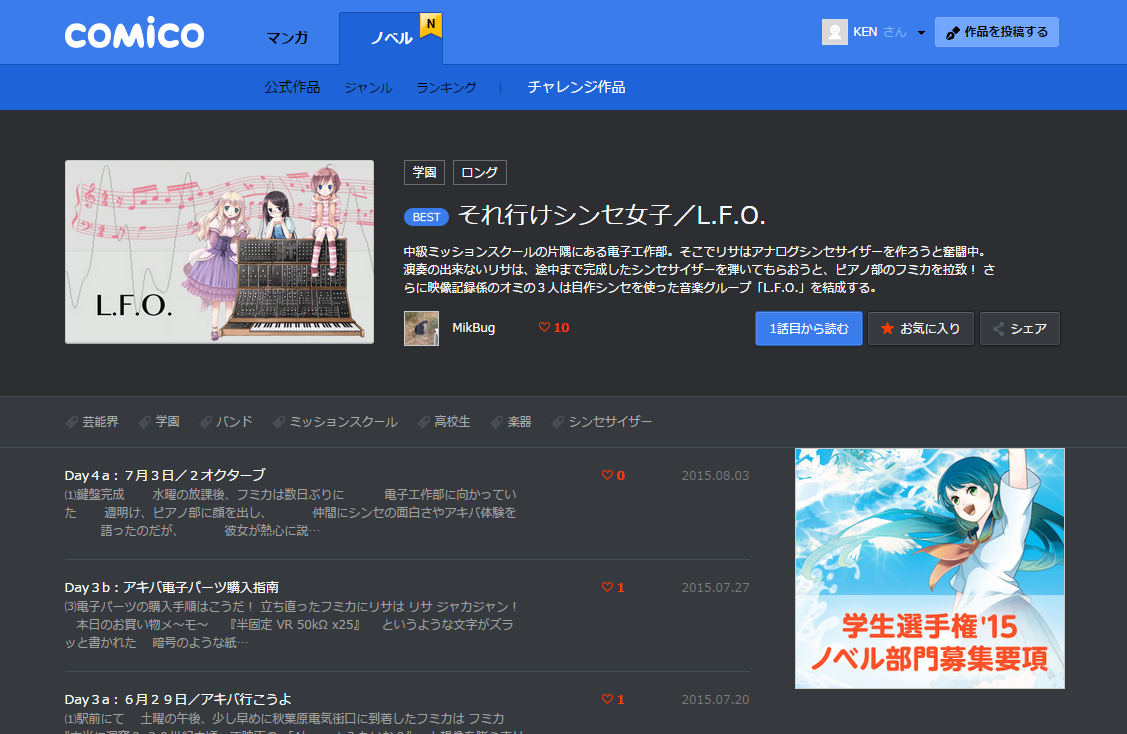Click title それ行けシンセ女子／L.F.O.
The width and height of the screenshot is (1127, 734).
[612, 215]
